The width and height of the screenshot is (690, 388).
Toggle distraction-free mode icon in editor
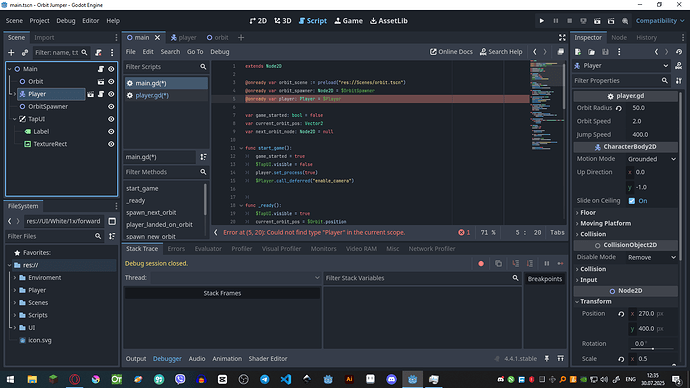click(562, 37)
